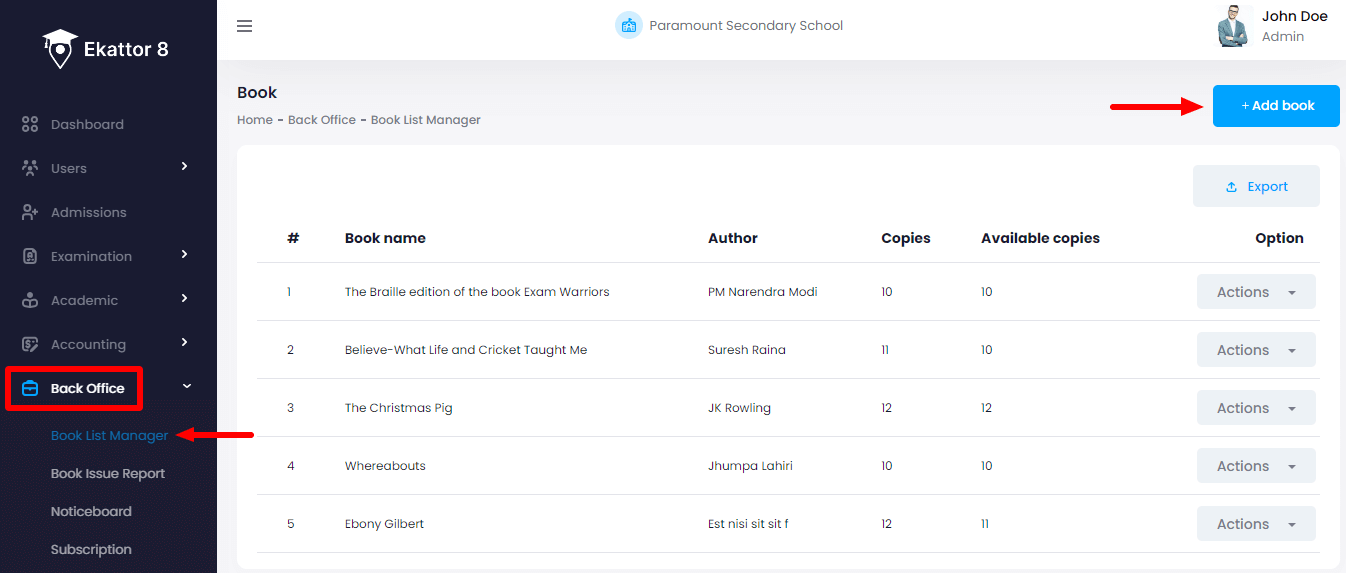Export the book list
Screen dimensions: 1346x573
[x=1256, y=187]
